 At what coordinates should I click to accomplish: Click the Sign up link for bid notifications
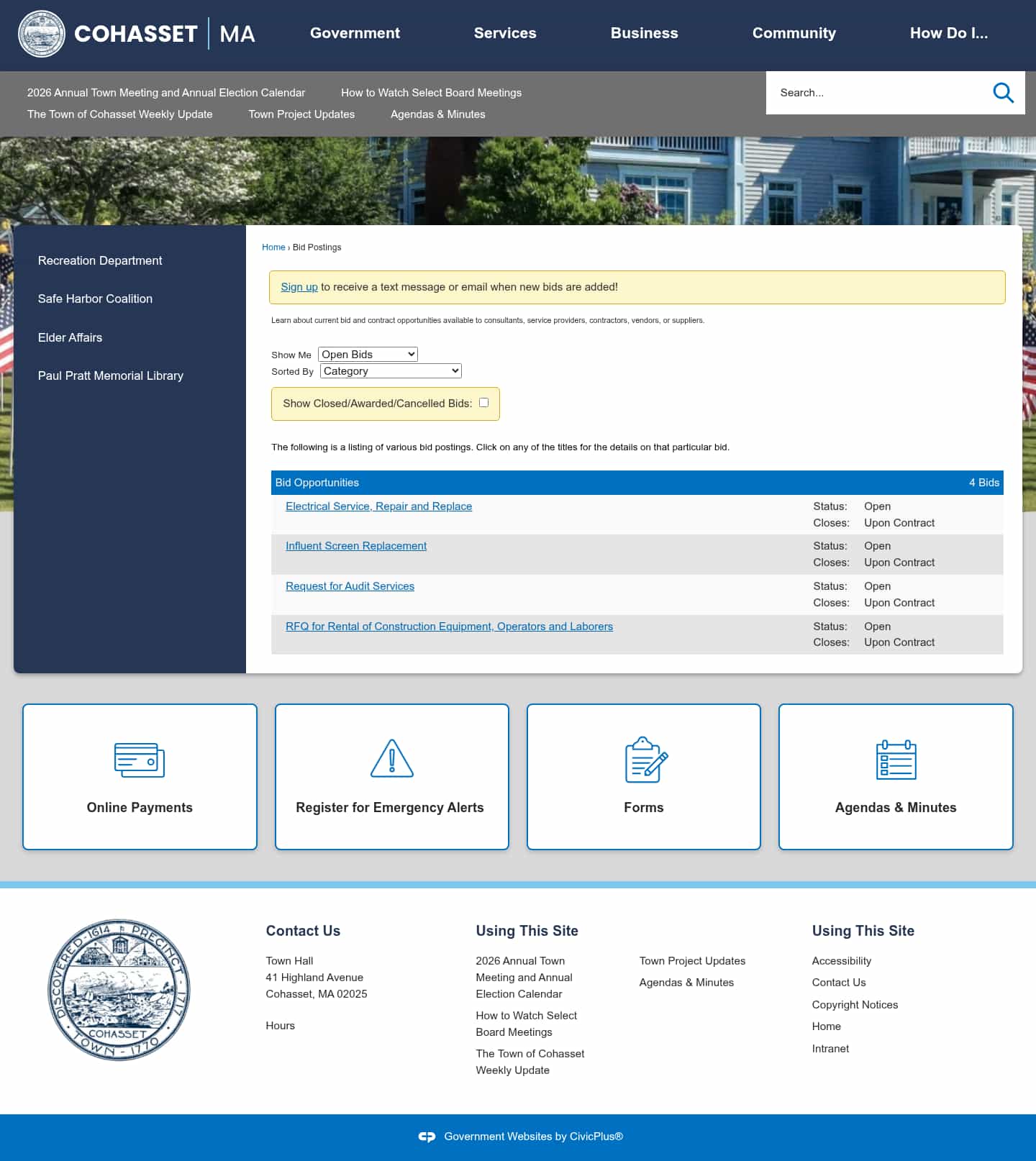(299, 287)
